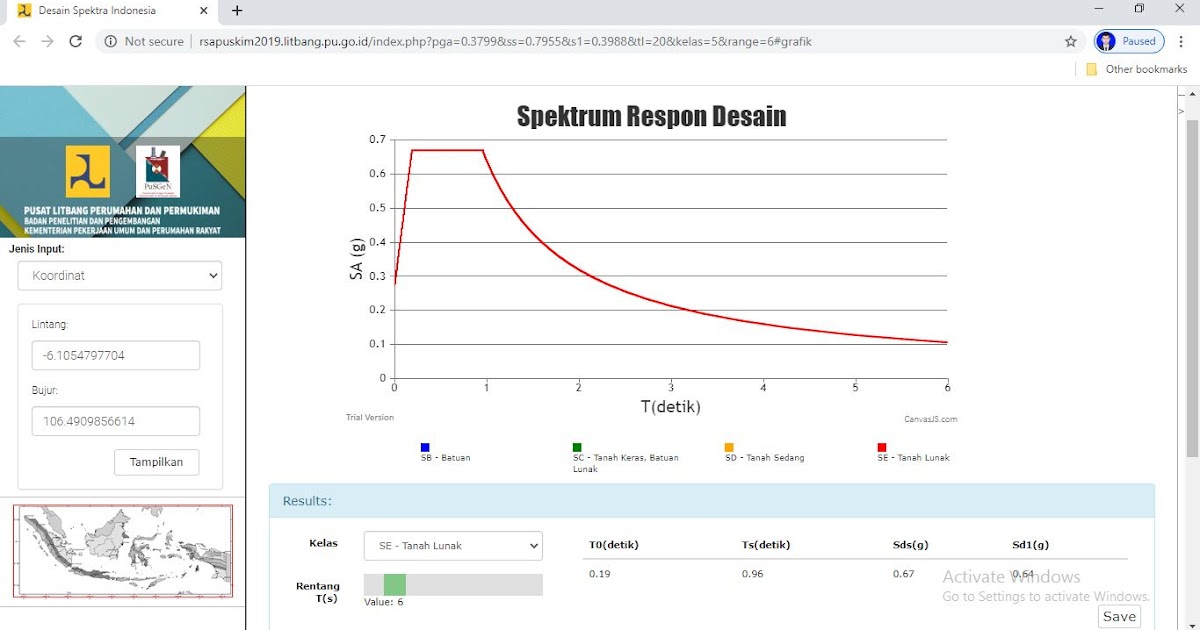Click the PusGeN logo in banner
Screen dimensions: 1200x630
pos(158,171)
